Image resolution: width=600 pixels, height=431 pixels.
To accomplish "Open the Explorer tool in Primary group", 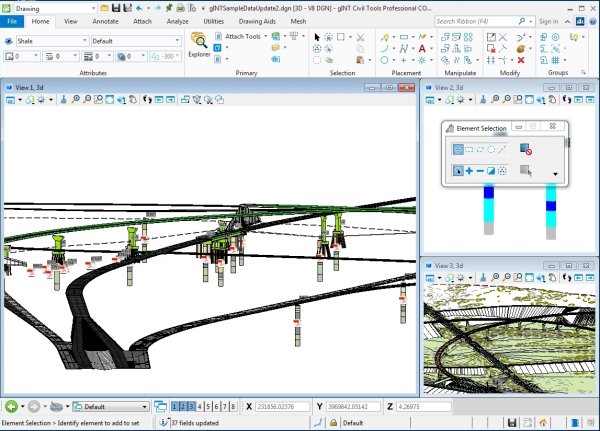I will [x=199, y=44].
